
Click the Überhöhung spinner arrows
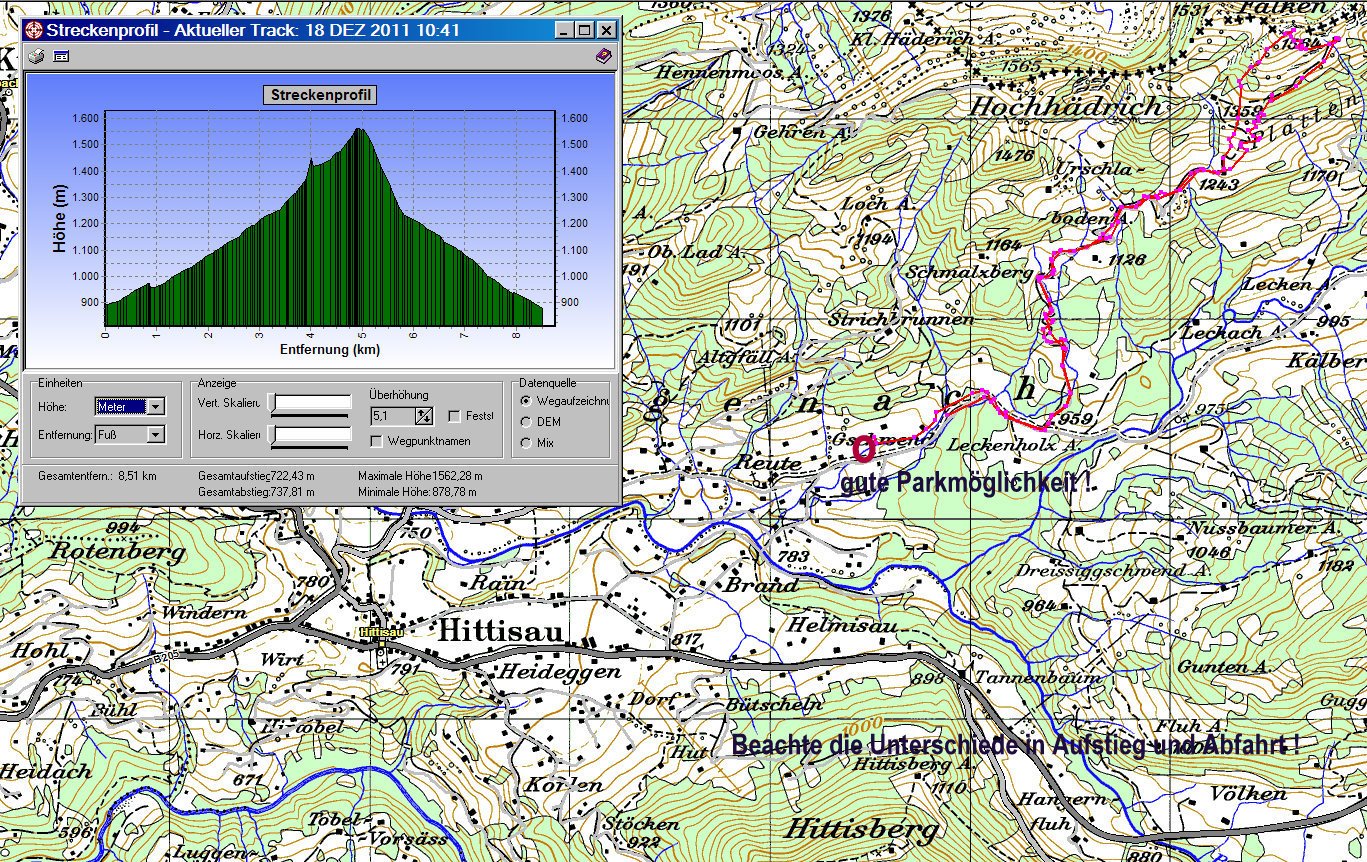[x=424, y=416]
